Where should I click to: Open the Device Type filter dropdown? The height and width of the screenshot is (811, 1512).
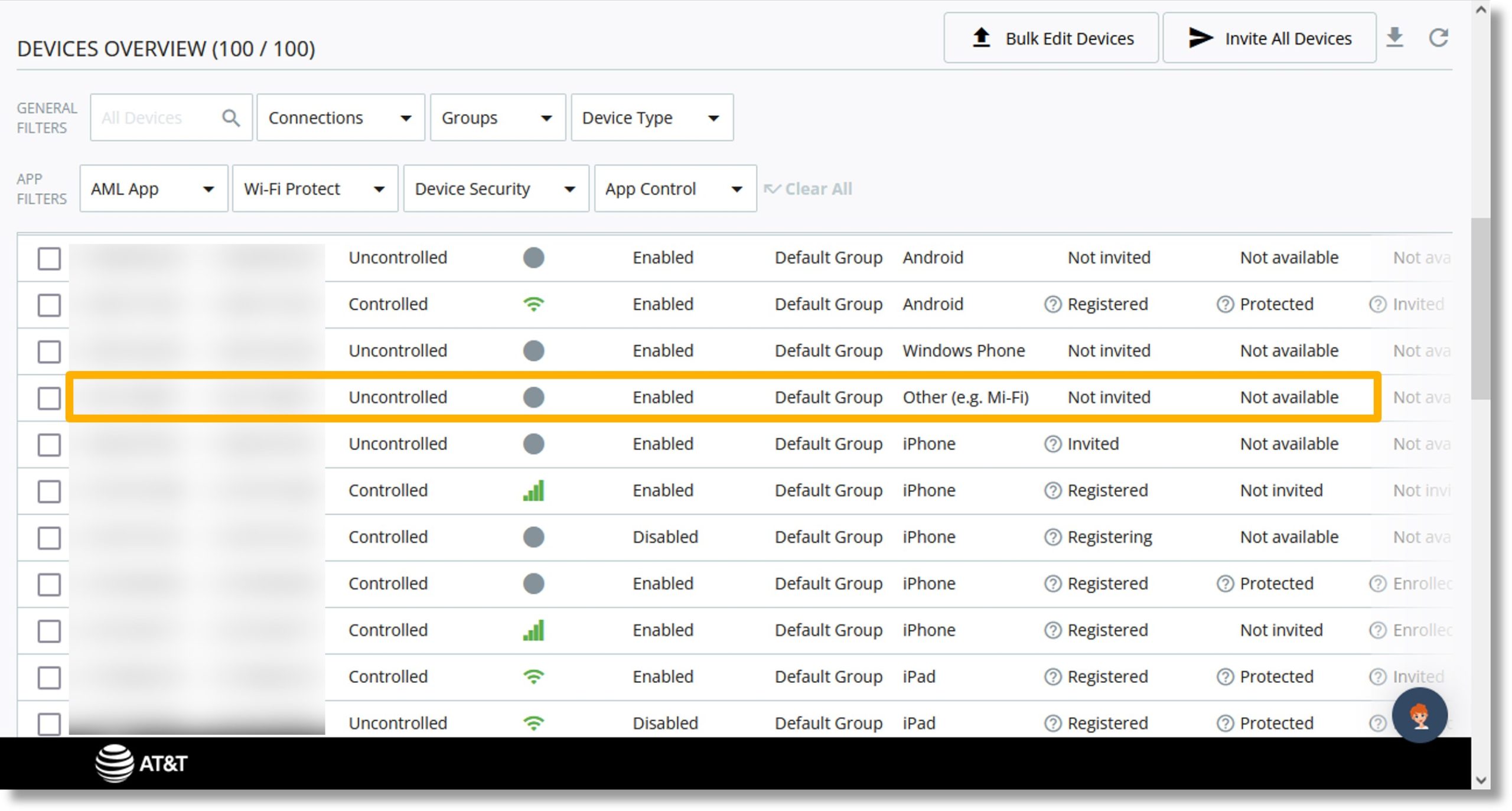[652, 118]
